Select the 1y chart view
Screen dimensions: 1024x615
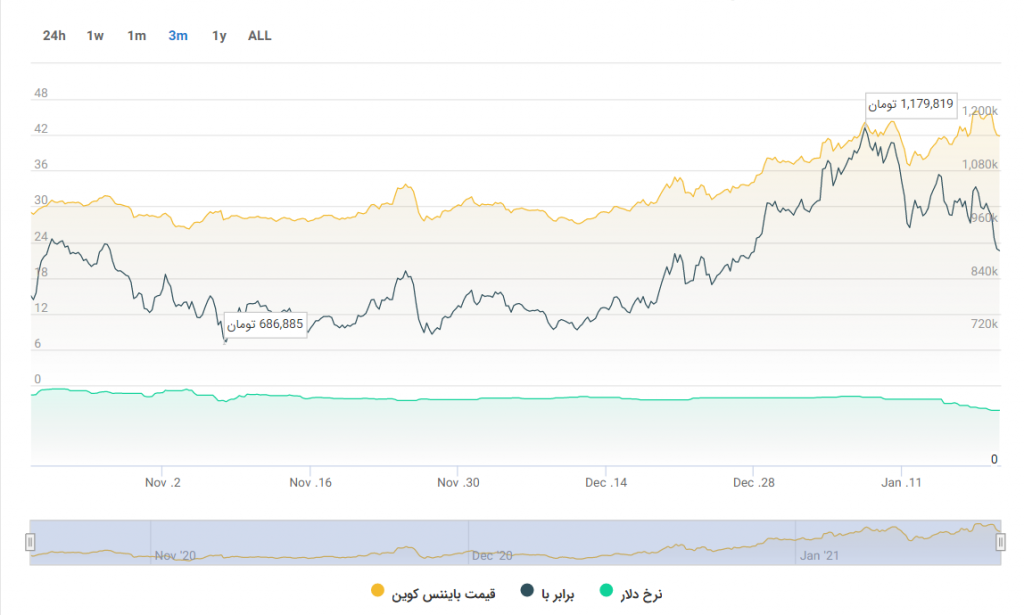tap(218, 34)
